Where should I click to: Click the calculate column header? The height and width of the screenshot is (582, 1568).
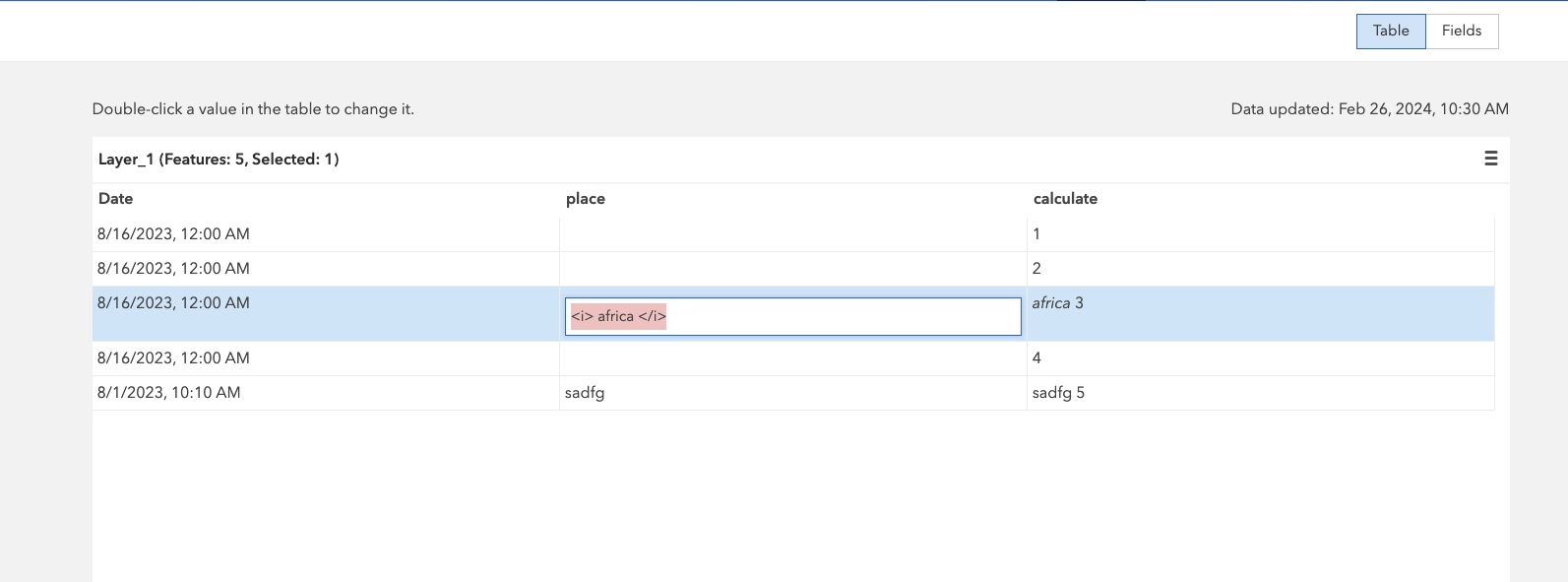point(1065,199)
